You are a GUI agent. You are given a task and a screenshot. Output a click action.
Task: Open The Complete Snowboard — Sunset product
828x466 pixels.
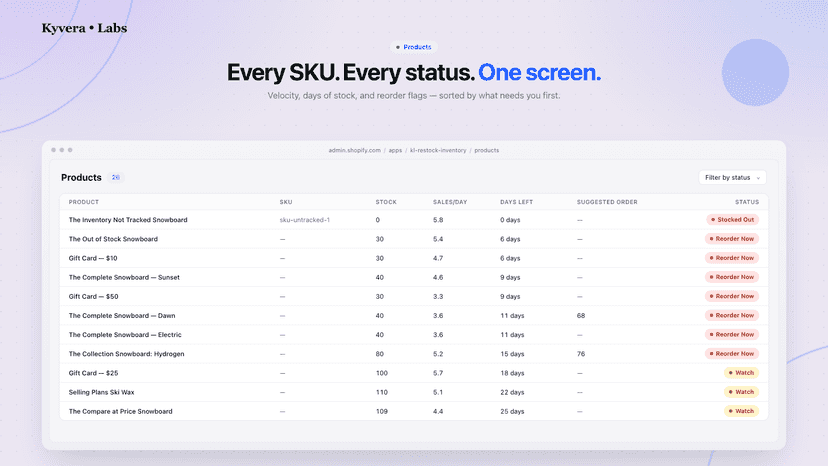pos(124,277)
